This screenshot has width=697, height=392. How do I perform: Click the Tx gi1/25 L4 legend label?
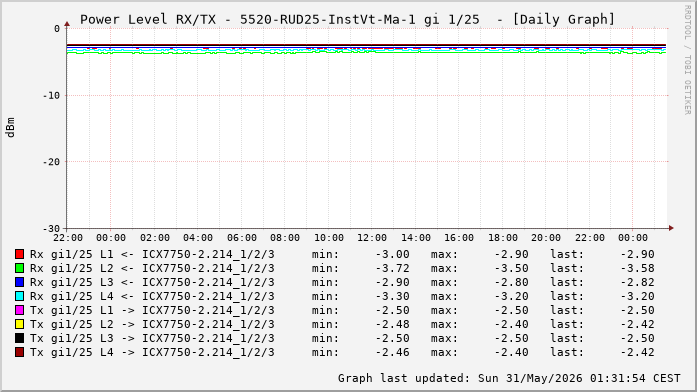152,352
